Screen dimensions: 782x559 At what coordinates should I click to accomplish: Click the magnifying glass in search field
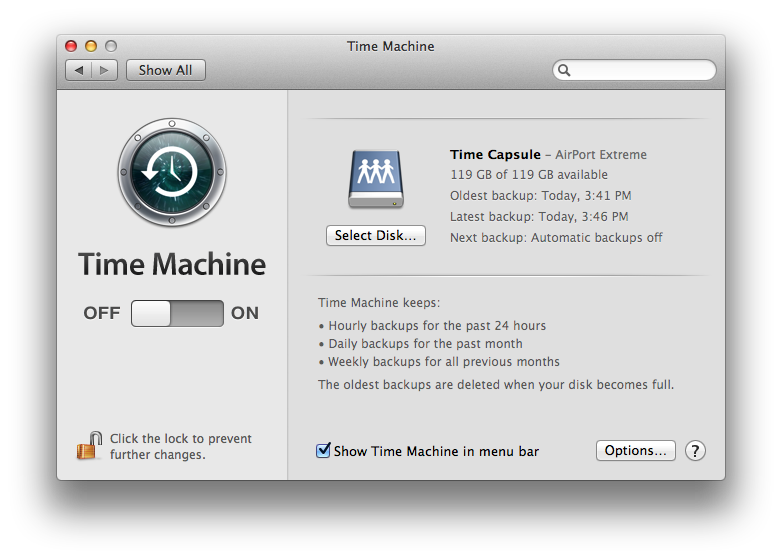coord(564,70)
